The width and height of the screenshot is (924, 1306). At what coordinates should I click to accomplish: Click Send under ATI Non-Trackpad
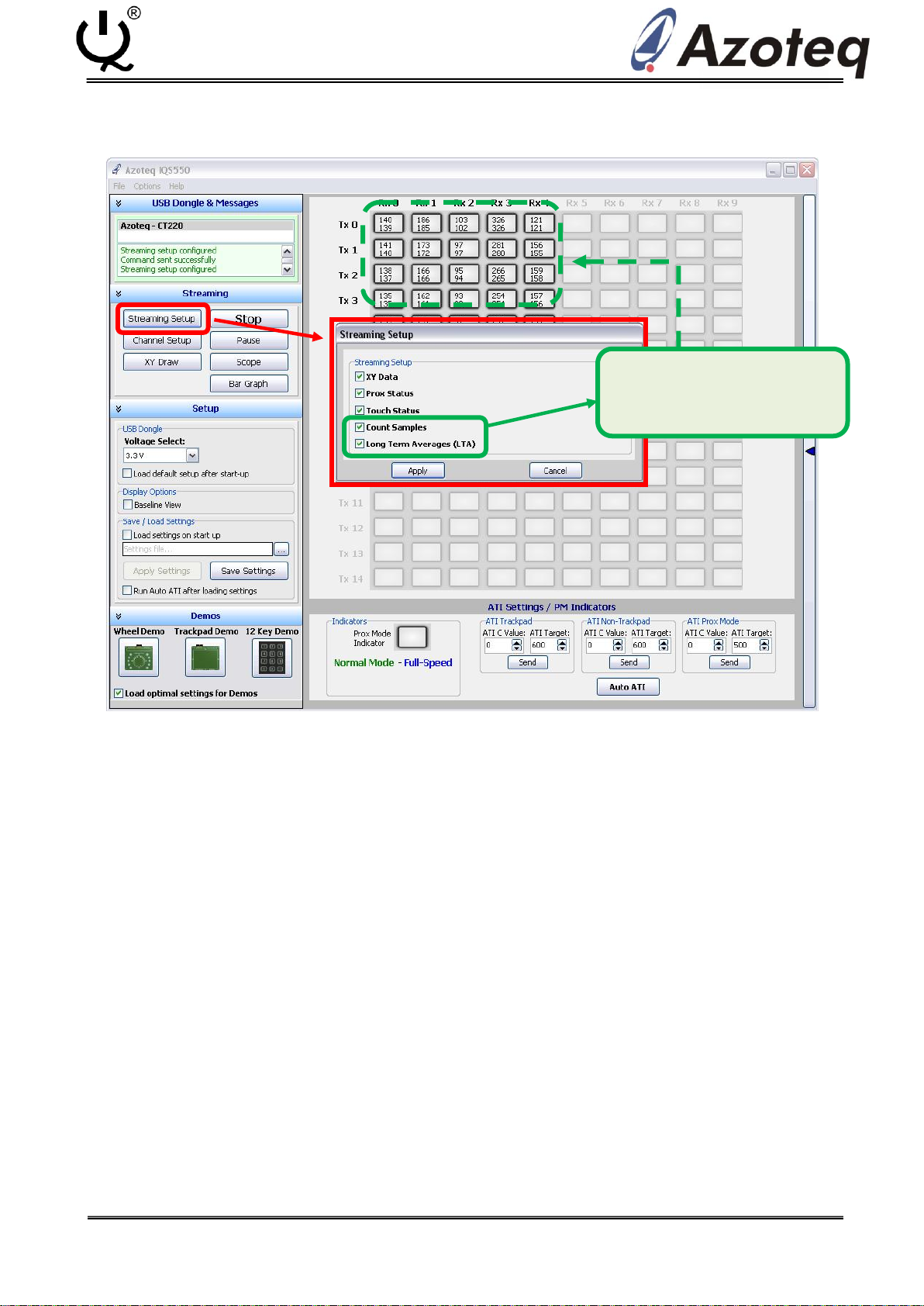pos(629,662)
